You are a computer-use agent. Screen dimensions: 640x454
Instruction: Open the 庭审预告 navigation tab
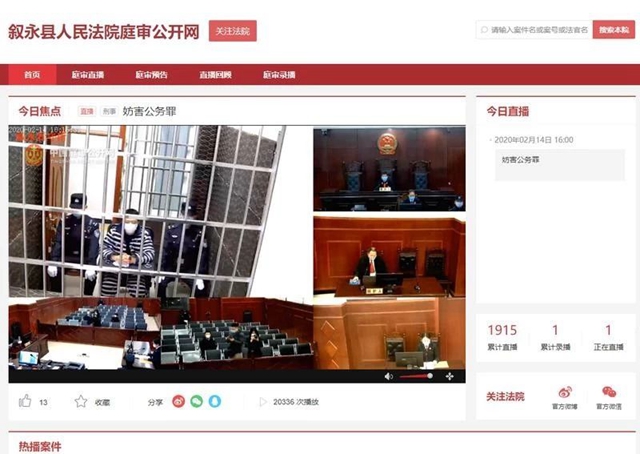(x=151, y=75)
